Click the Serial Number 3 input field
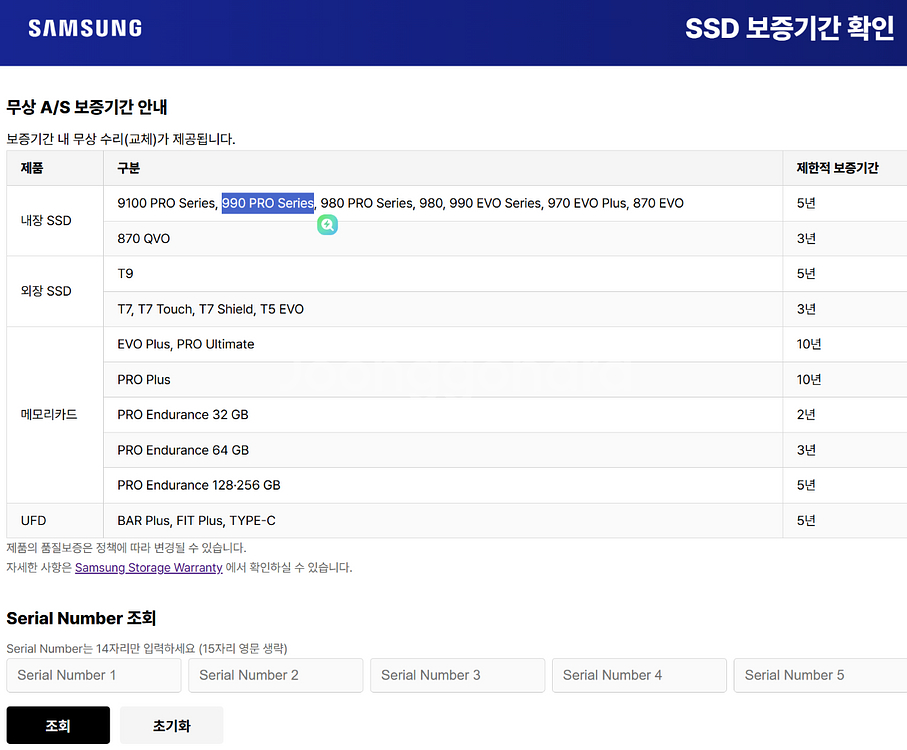 pos(457,675)
